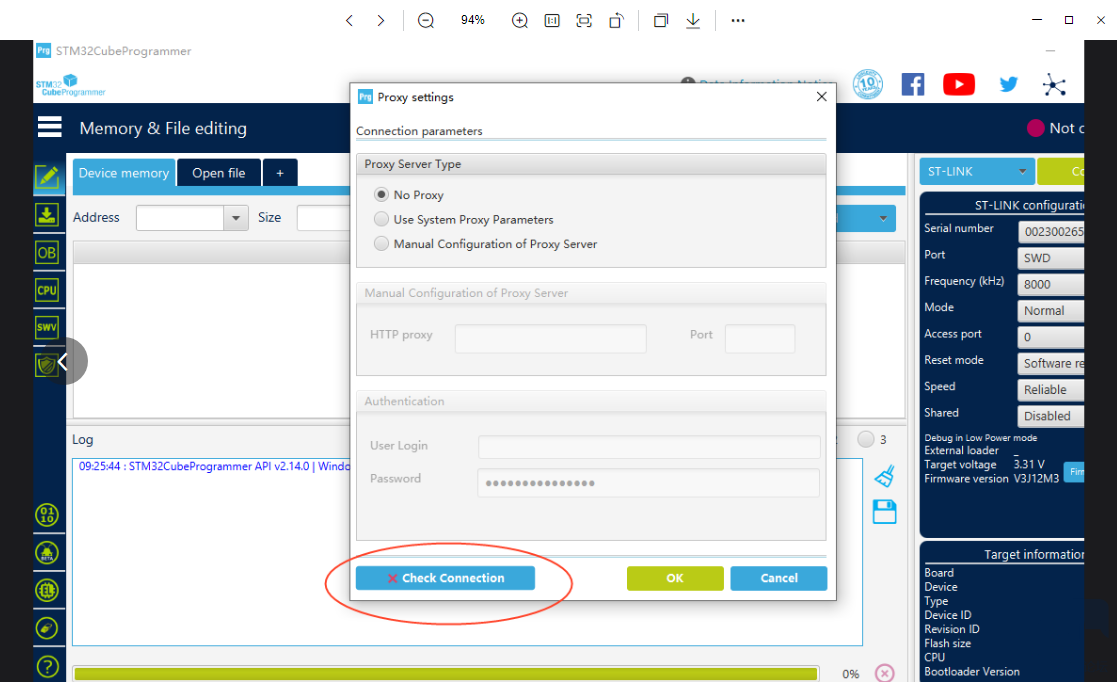Open the ST-LINK interface dropdown
Image resolution: width=1117 pixels, height=682 pixels.
(976, 172)
